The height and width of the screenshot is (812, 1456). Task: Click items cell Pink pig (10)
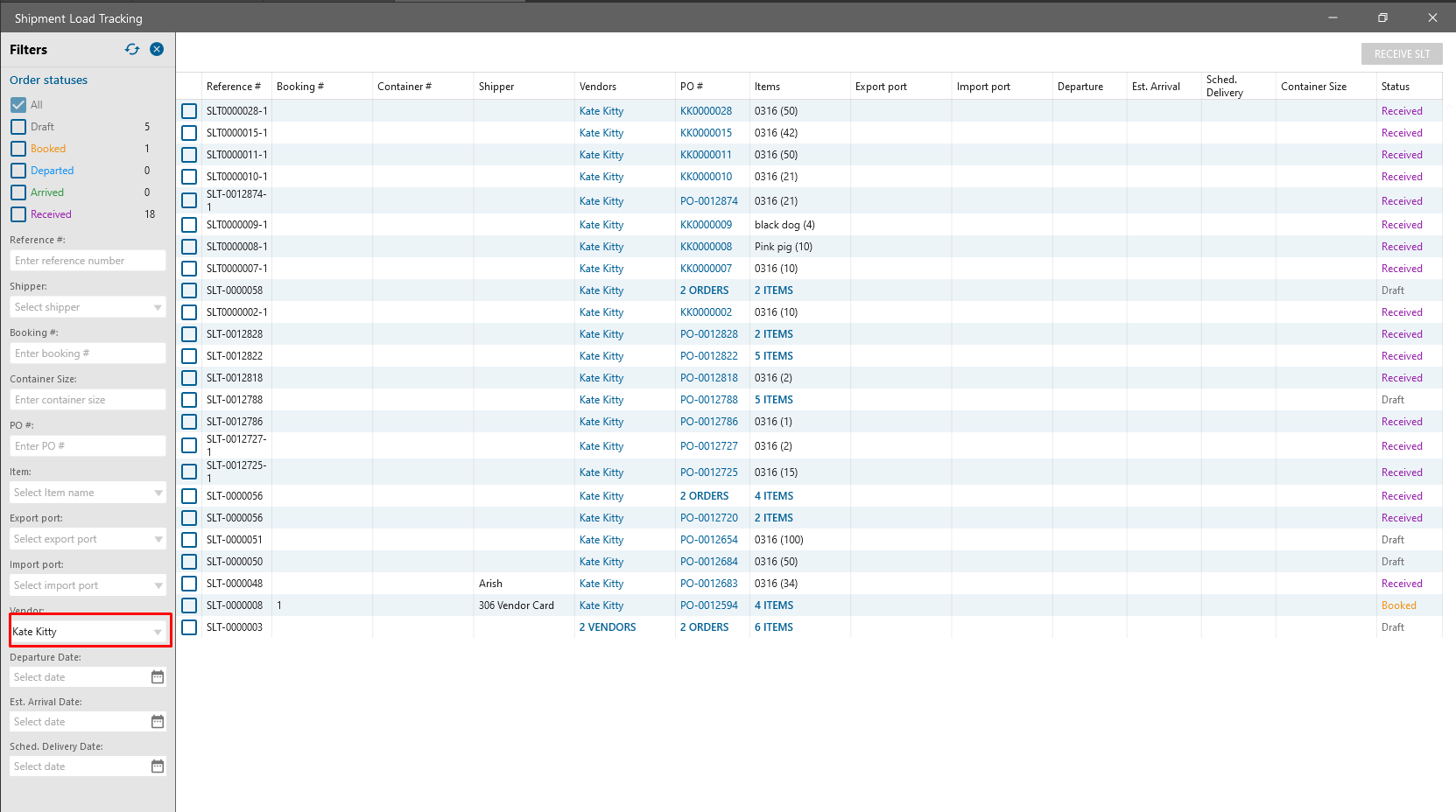[784, 247]
